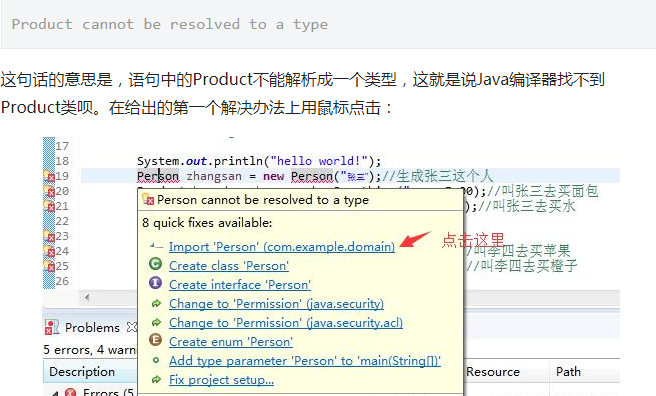This screenshot has width=656, height=396.
Task: Select Import 'Person' (com.example.domain) quick fix
Action: point(282,247)
